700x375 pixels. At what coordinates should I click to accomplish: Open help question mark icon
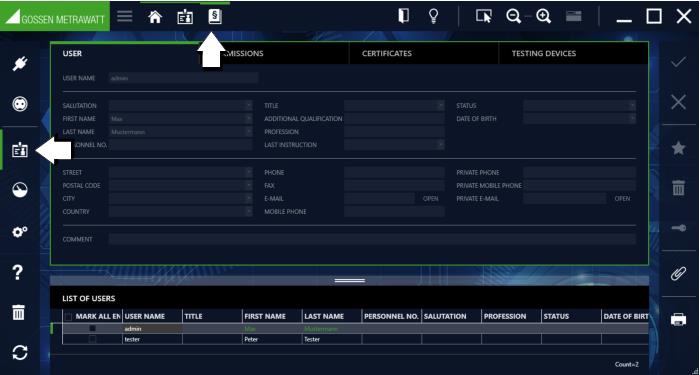[18, 272]
